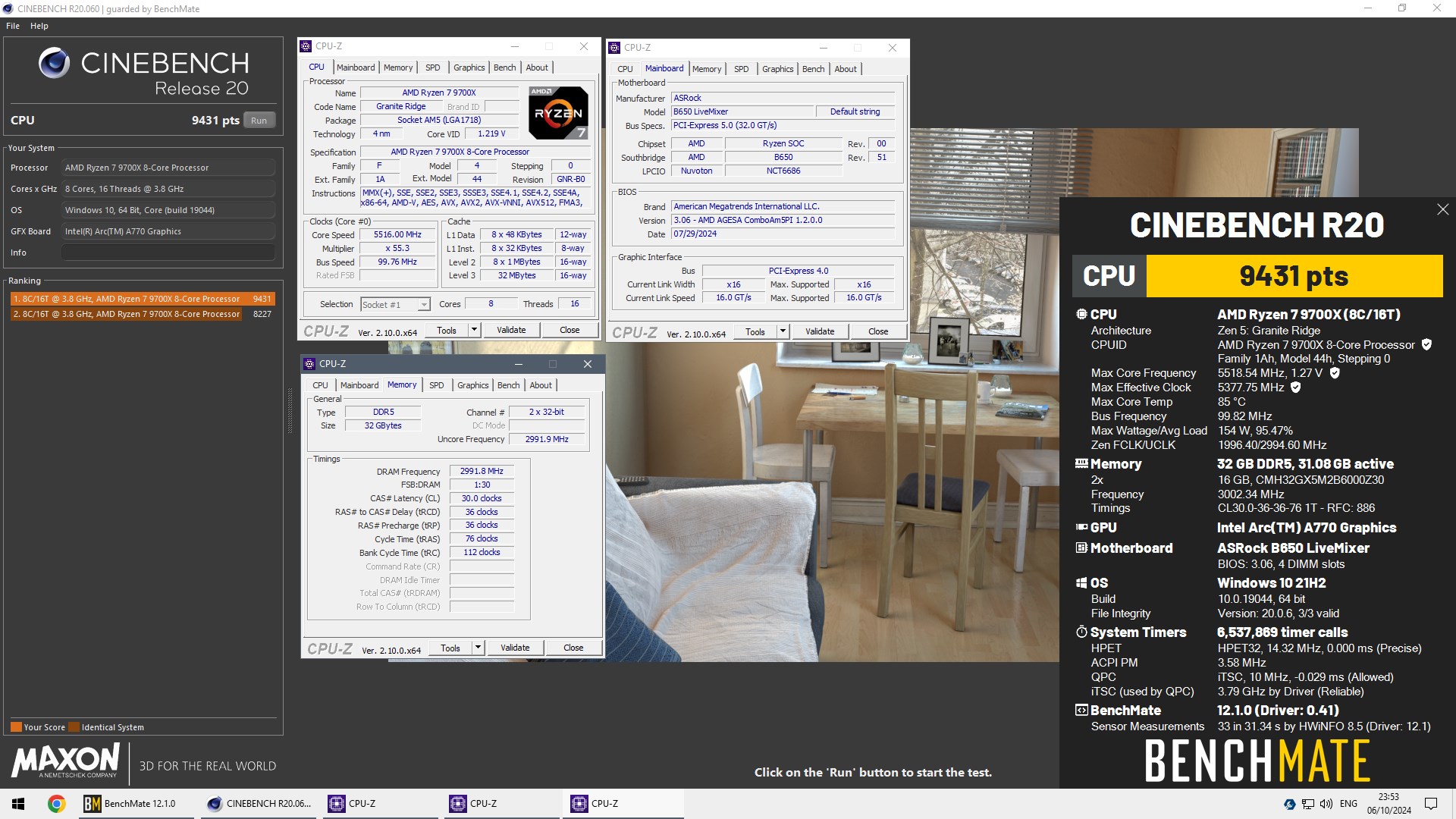Viewport: 1456px width, 819px height.
Task: Open the notification center icon
Action: tap(1431, 804)
